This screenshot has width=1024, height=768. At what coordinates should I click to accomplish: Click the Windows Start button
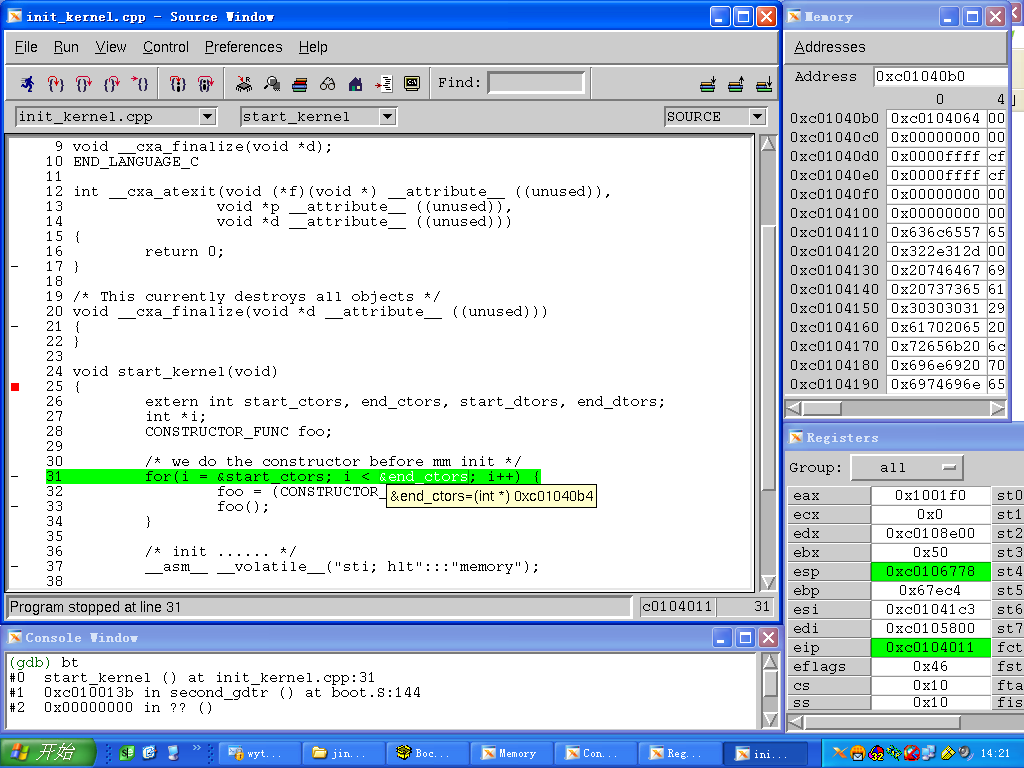click(47, 752)
